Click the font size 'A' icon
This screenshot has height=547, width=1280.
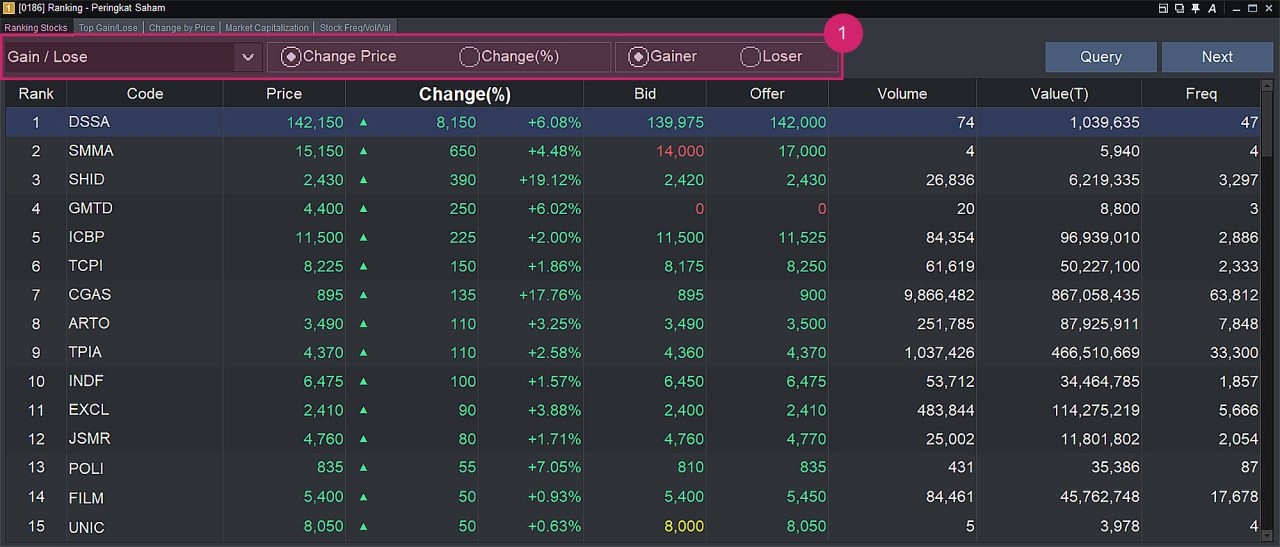coord(1212,8)
